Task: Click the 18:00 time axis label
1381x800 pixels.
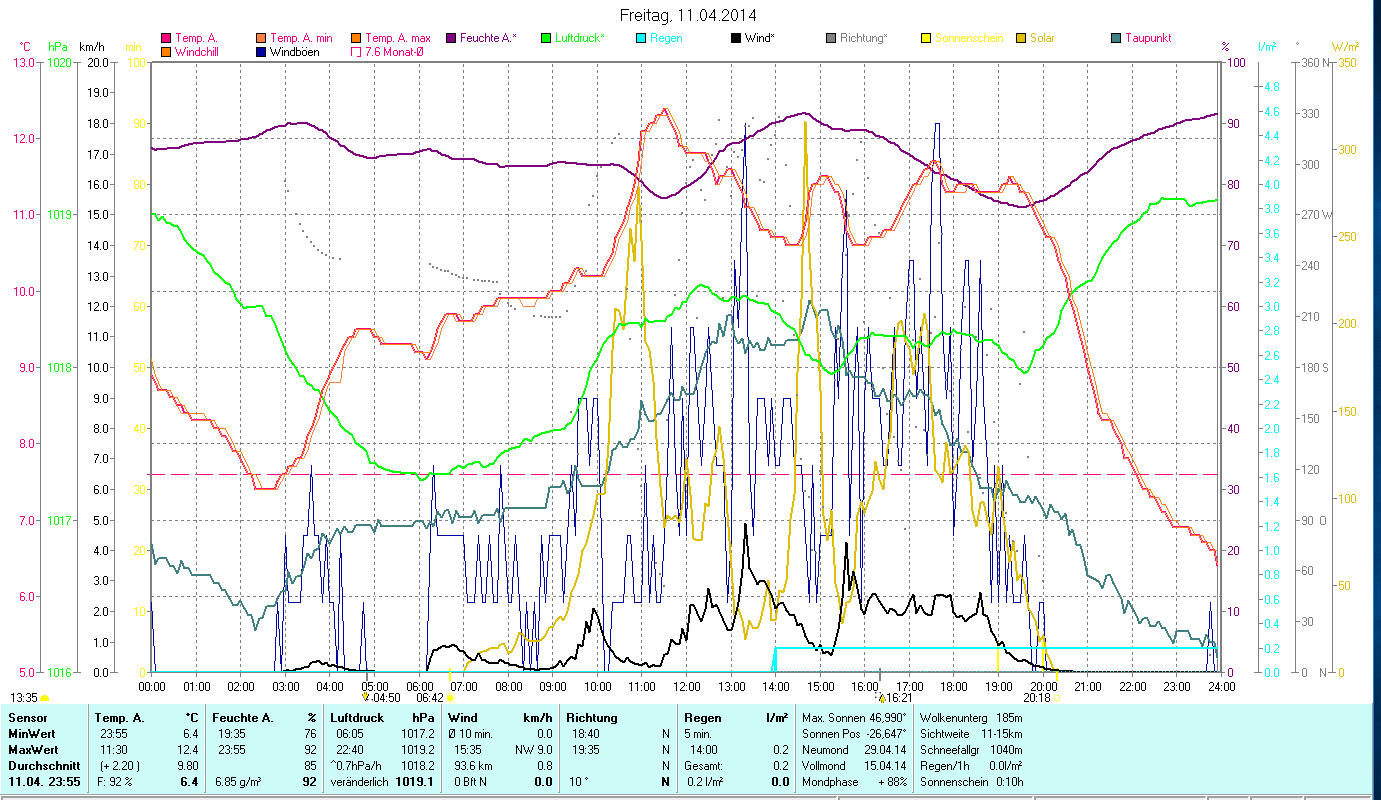Action: click(954, 686)
